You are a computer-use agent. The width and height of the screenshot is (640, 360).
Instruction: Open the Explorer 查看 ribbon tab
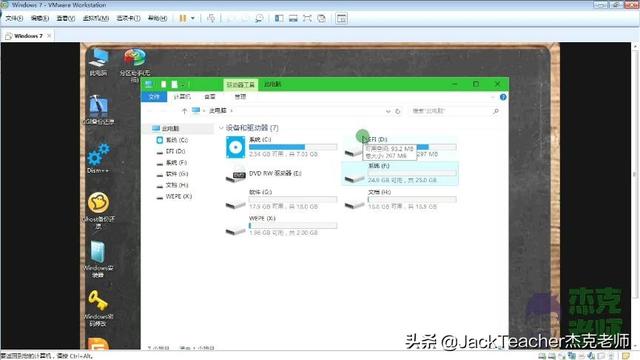210,97
